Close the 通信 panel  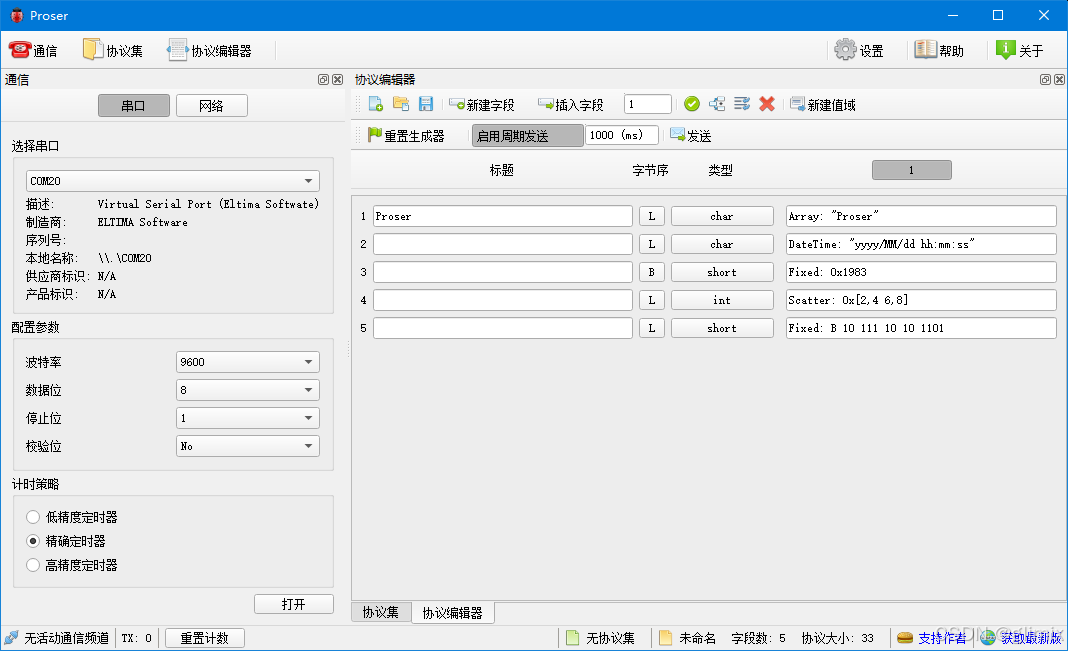[x=337, y=80]
